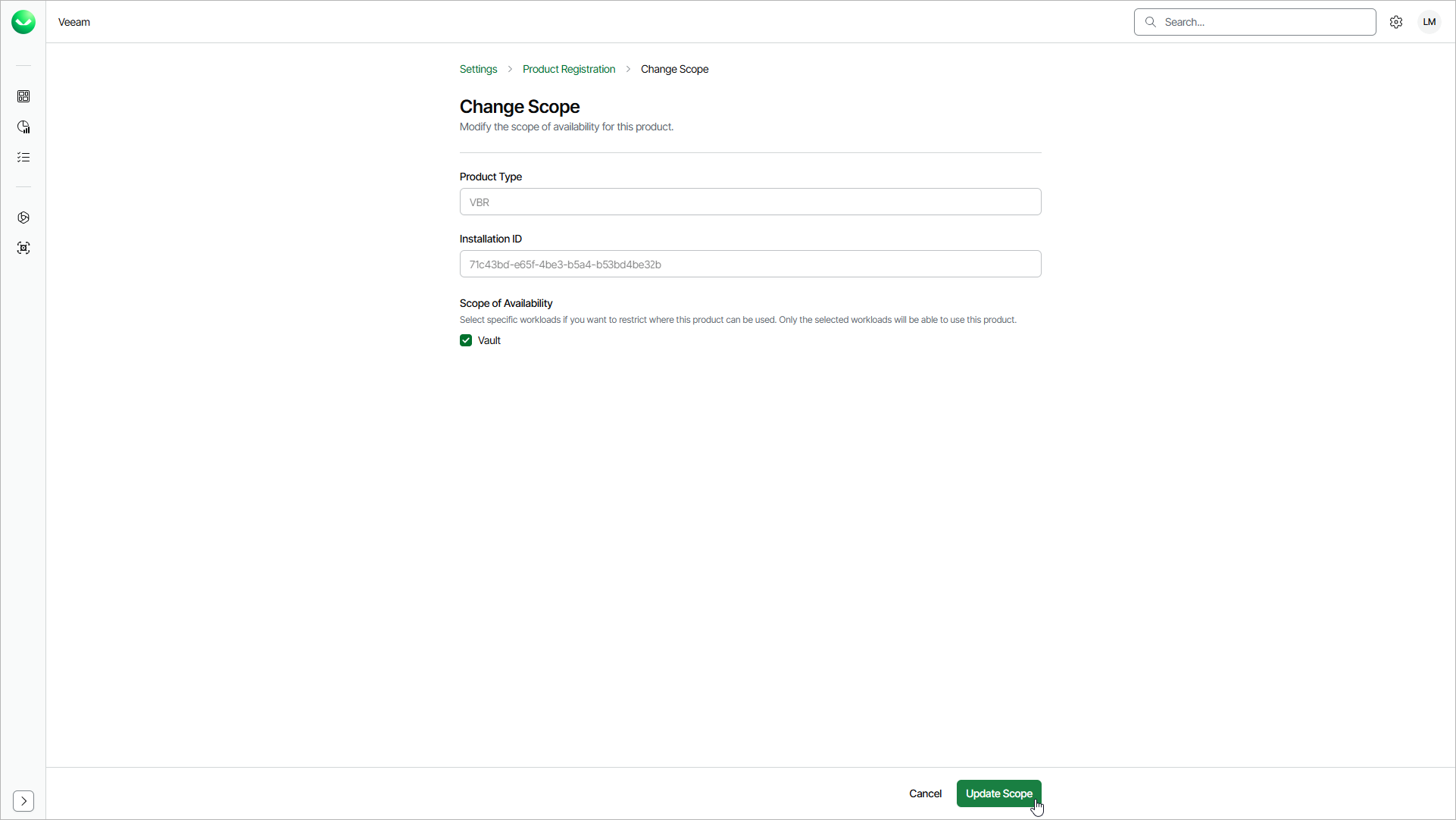Click the Installation ID label
This screenshot has height=820, width=1456.
[491, 239]
